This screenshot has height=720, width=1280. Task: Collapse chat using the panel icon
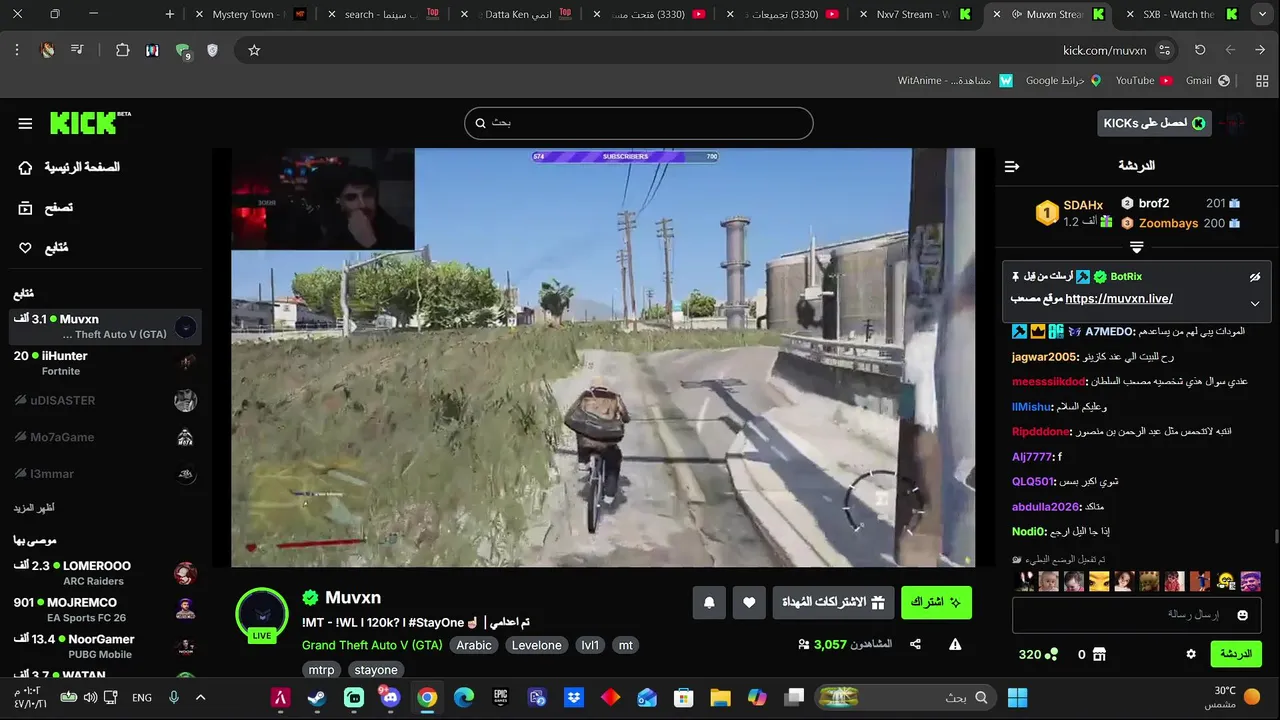1012,166
